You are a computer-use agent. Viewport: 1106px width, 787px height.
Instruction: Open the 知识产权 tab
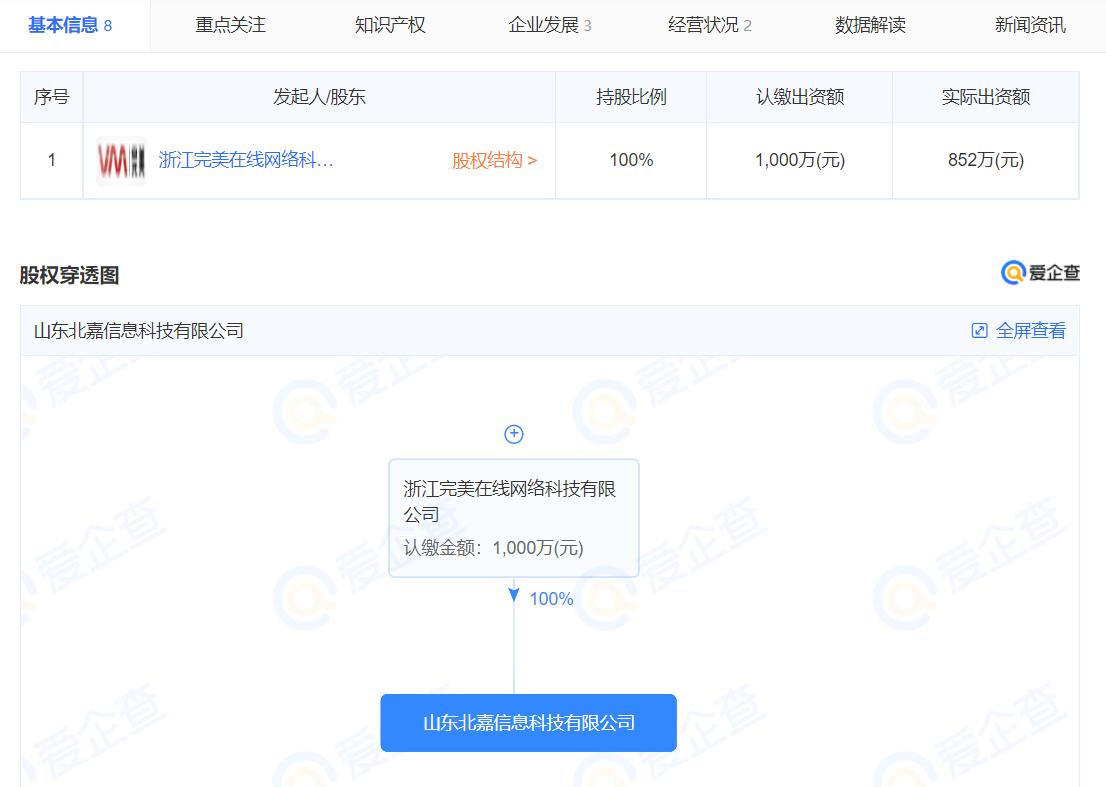tap(390, 25)
